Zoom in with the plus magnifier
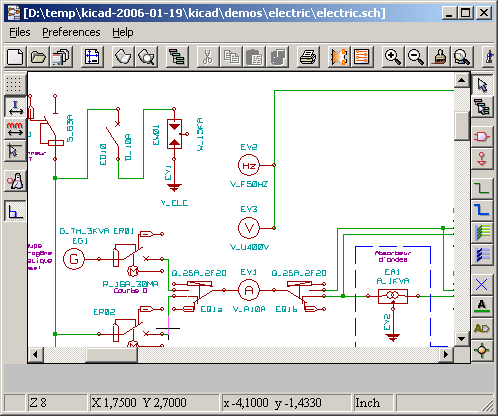Viewport: 498px width, 416px height. pyautogui.click(x=392, y=57)
